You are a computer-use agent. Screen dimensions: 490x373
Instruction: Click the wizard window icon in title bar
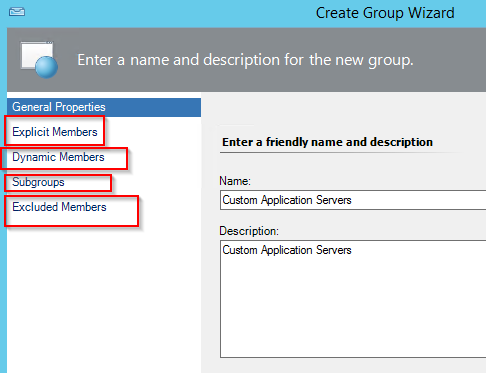tap(17, 12)
